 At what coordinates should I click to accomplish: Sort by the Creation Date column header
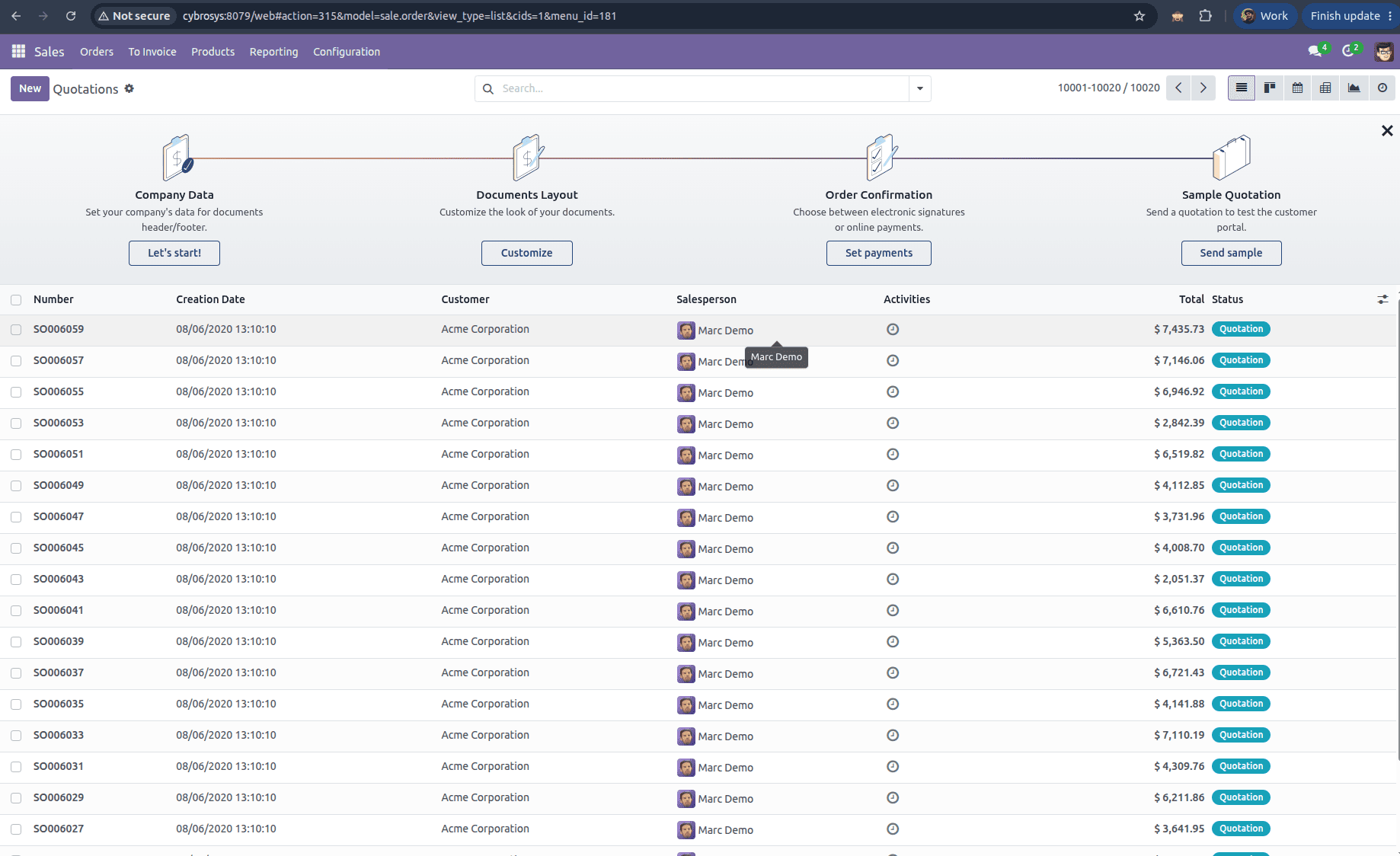tap(211, 299)
